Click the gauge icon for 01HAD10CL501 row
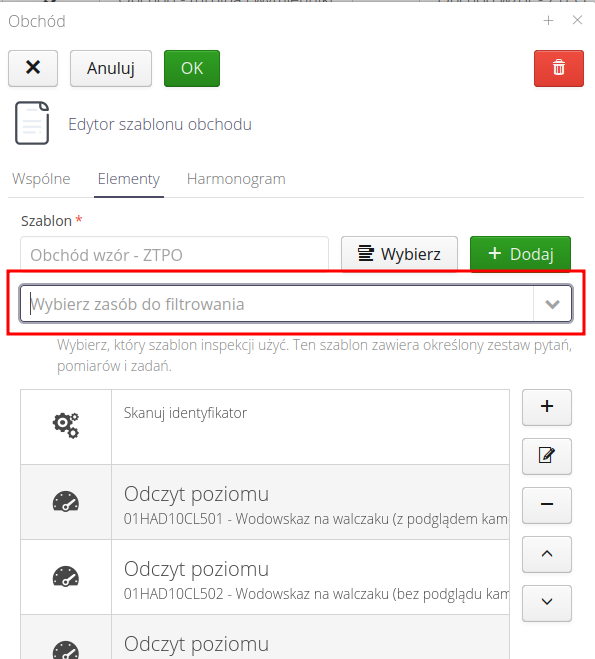 point(66,501)
